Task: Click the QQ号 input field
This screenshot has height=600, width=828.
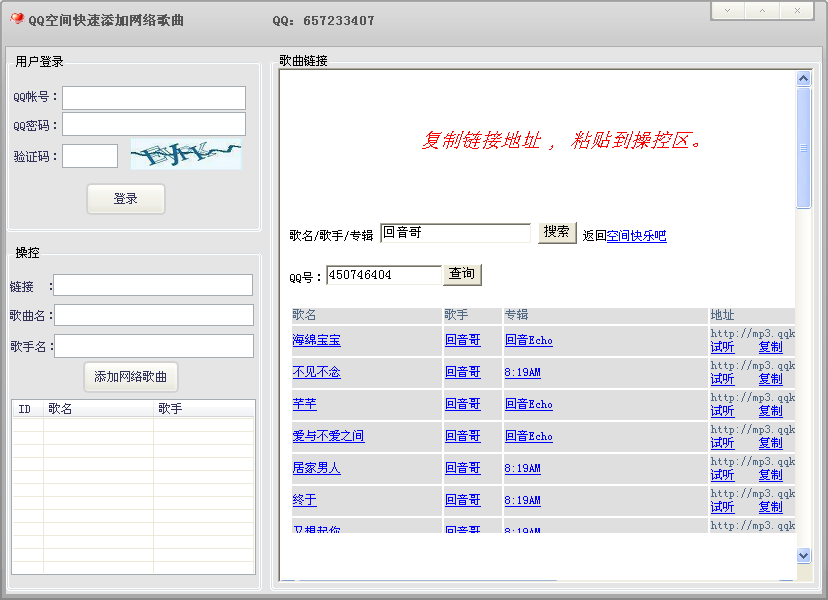Action: click(x=384, y=275)
